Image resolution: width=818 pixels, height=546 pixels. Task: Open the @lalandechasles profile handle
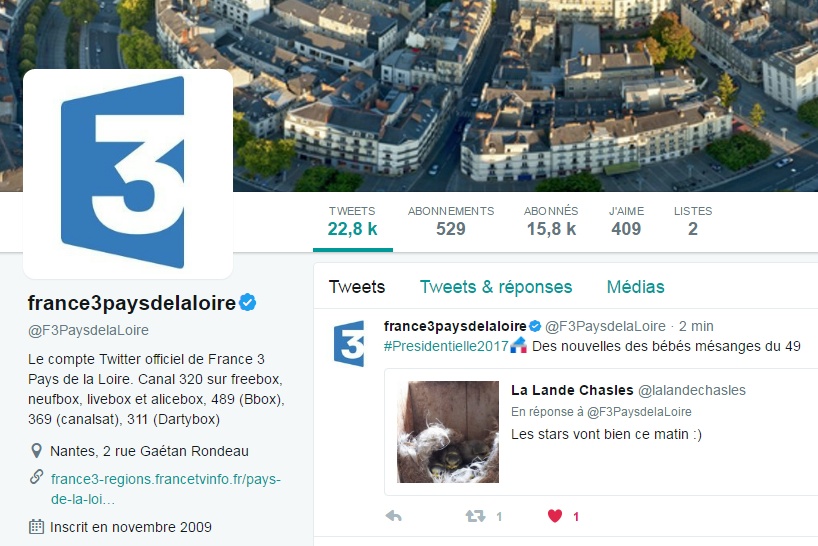pos(692,390)
